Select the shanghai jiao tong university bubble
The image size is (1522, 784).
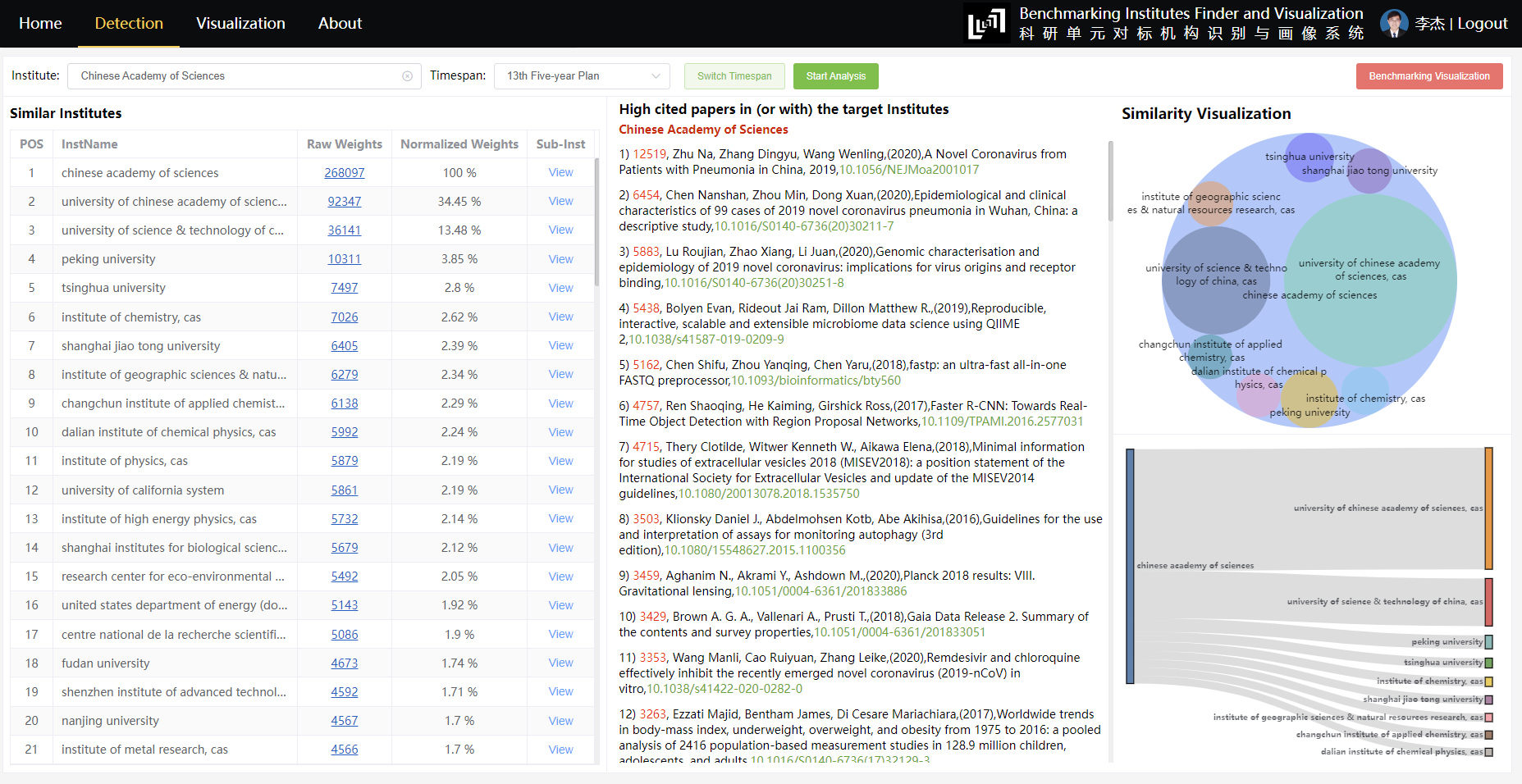point(1369,171)
